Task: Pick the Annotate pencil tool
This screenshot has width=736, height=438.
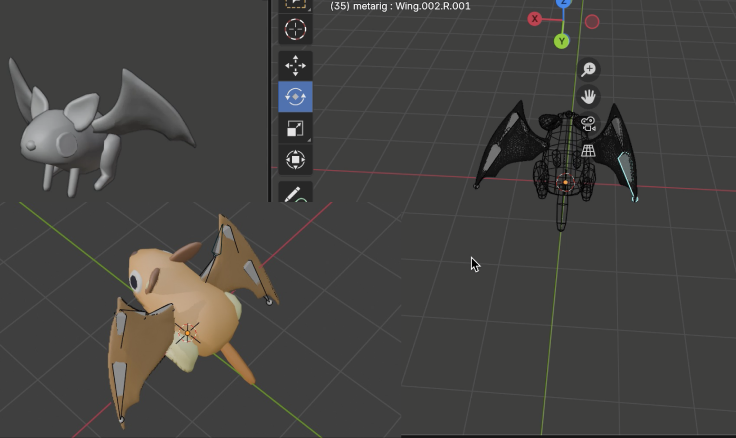Action: point(295,192)
